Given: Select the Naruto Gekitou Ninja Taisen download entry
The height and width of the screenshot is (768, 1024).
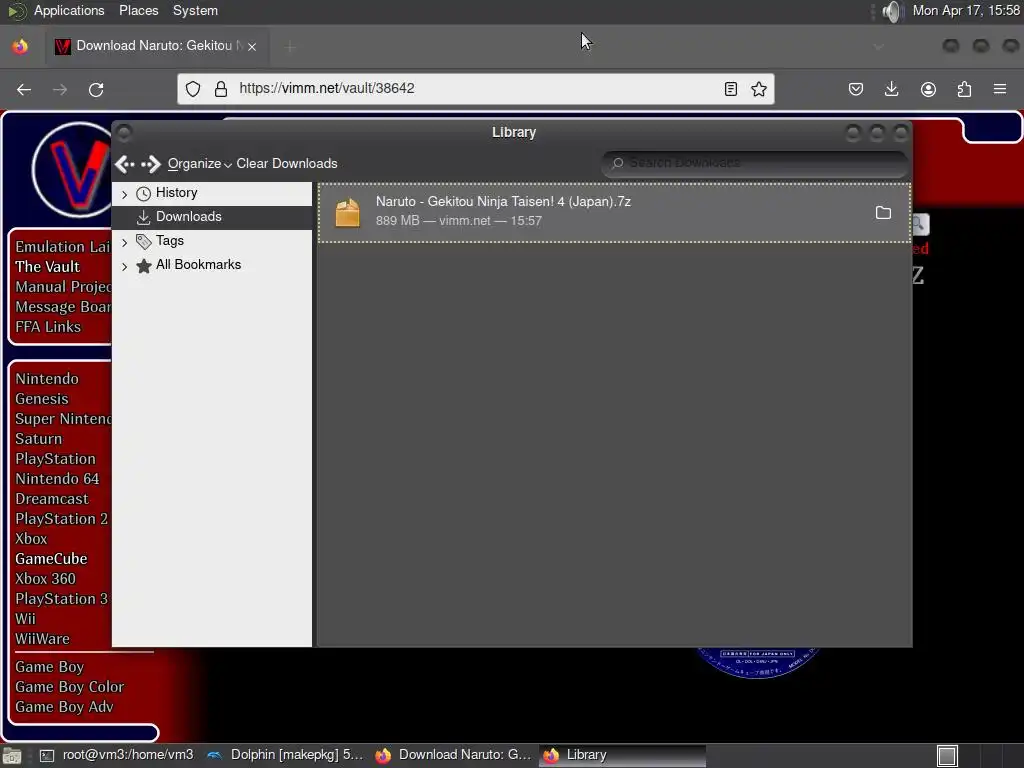Looking at the screenshot, I should (615, 213).
